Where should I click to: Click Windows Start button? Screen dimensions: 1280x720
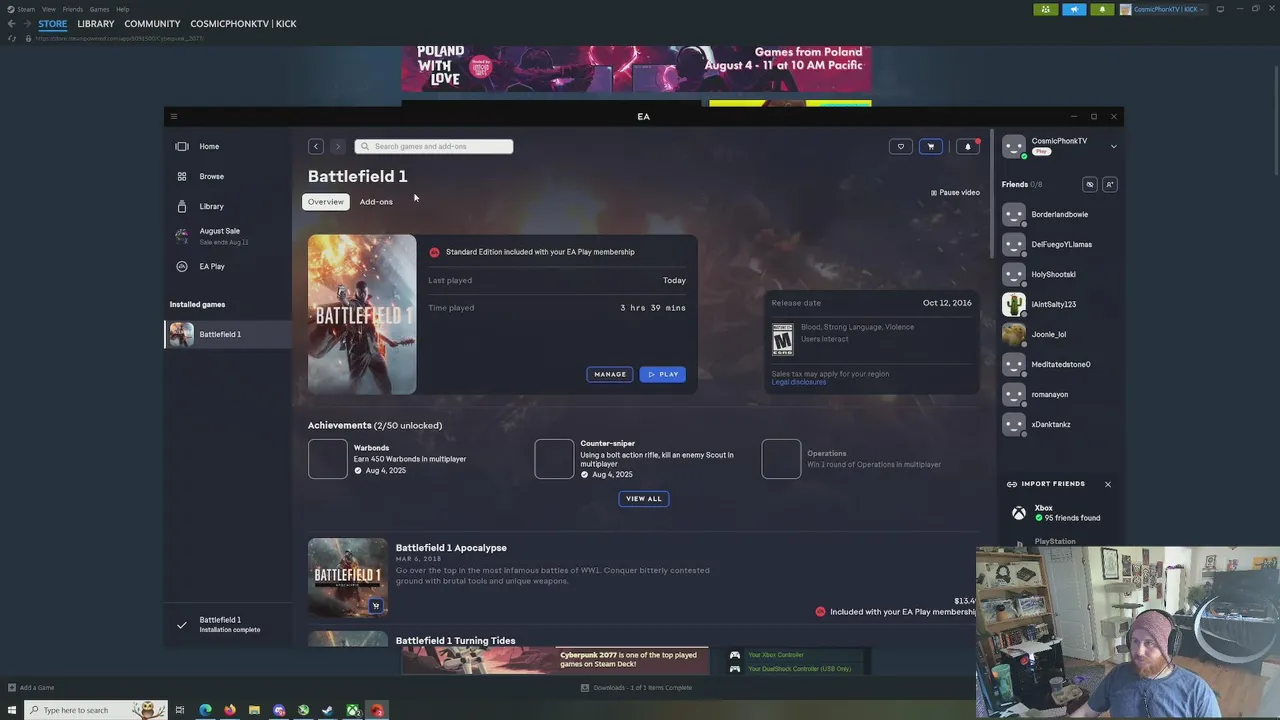coord(11,710)
